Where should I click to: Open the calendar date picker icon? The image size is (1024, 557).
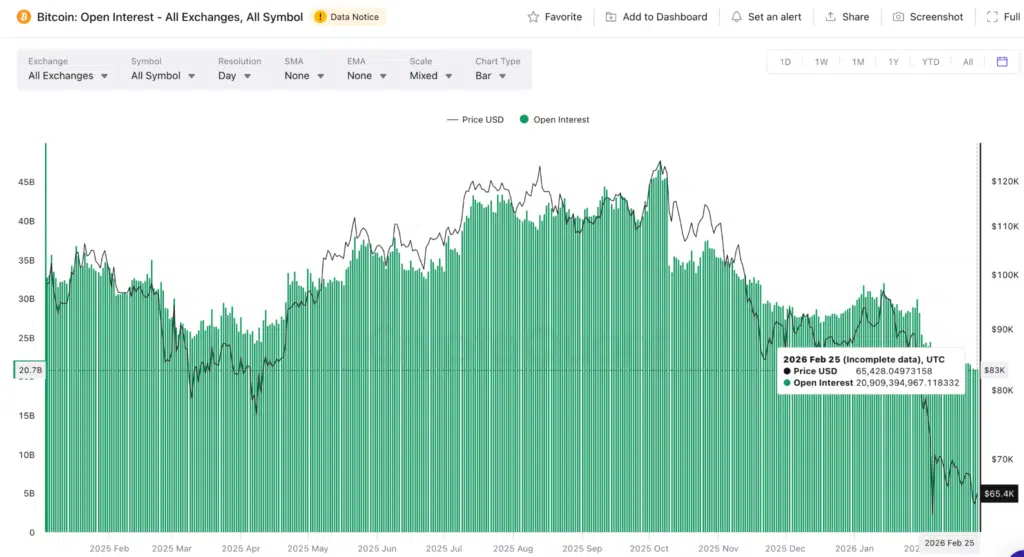pyautogui.click(x=1002, y=62)
